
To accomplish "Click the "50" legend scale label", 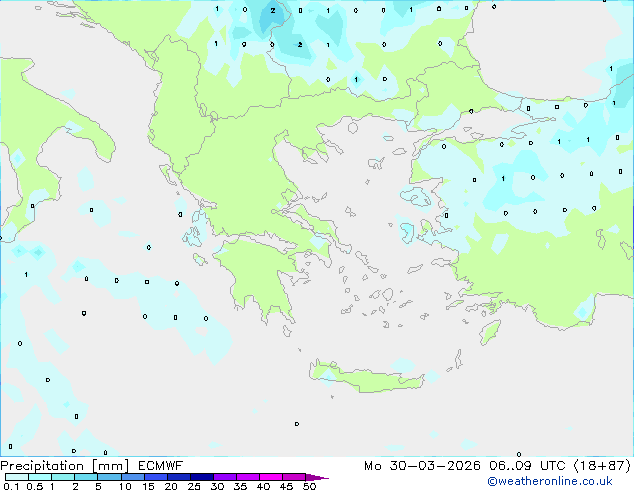I will pos(309,486).
